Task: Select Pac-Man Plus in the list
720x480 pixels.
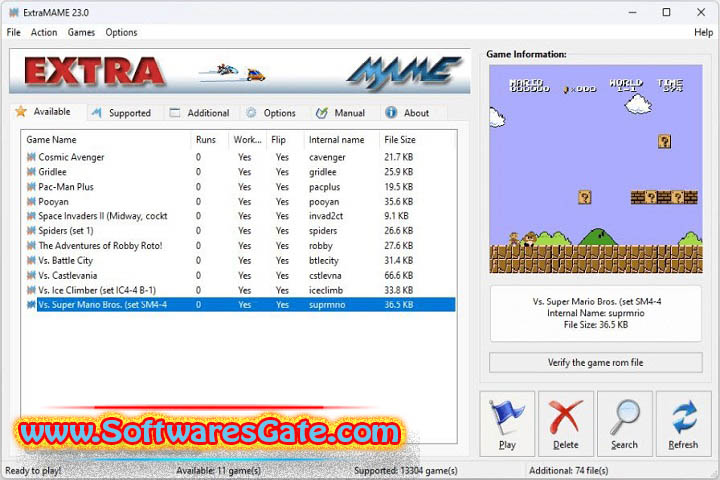Action: coord(239,186)
